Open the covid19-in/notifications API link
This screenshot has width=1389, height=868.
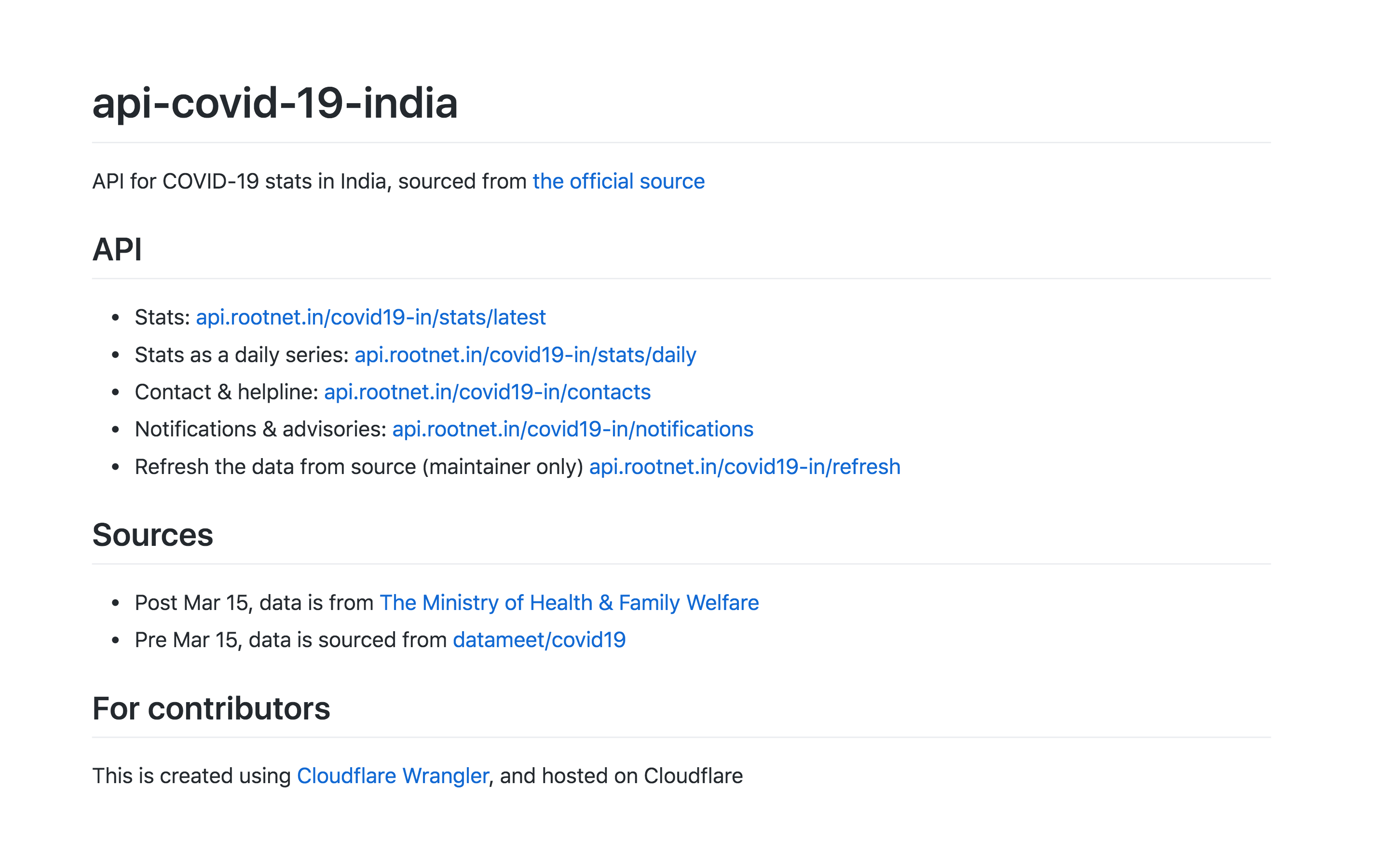pyautogui.click(x=573, y=429)
